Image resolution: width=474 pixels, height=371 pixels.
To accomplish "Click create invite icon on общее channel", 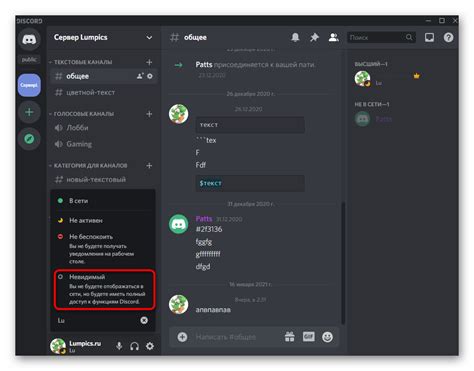I will point(140,76).
